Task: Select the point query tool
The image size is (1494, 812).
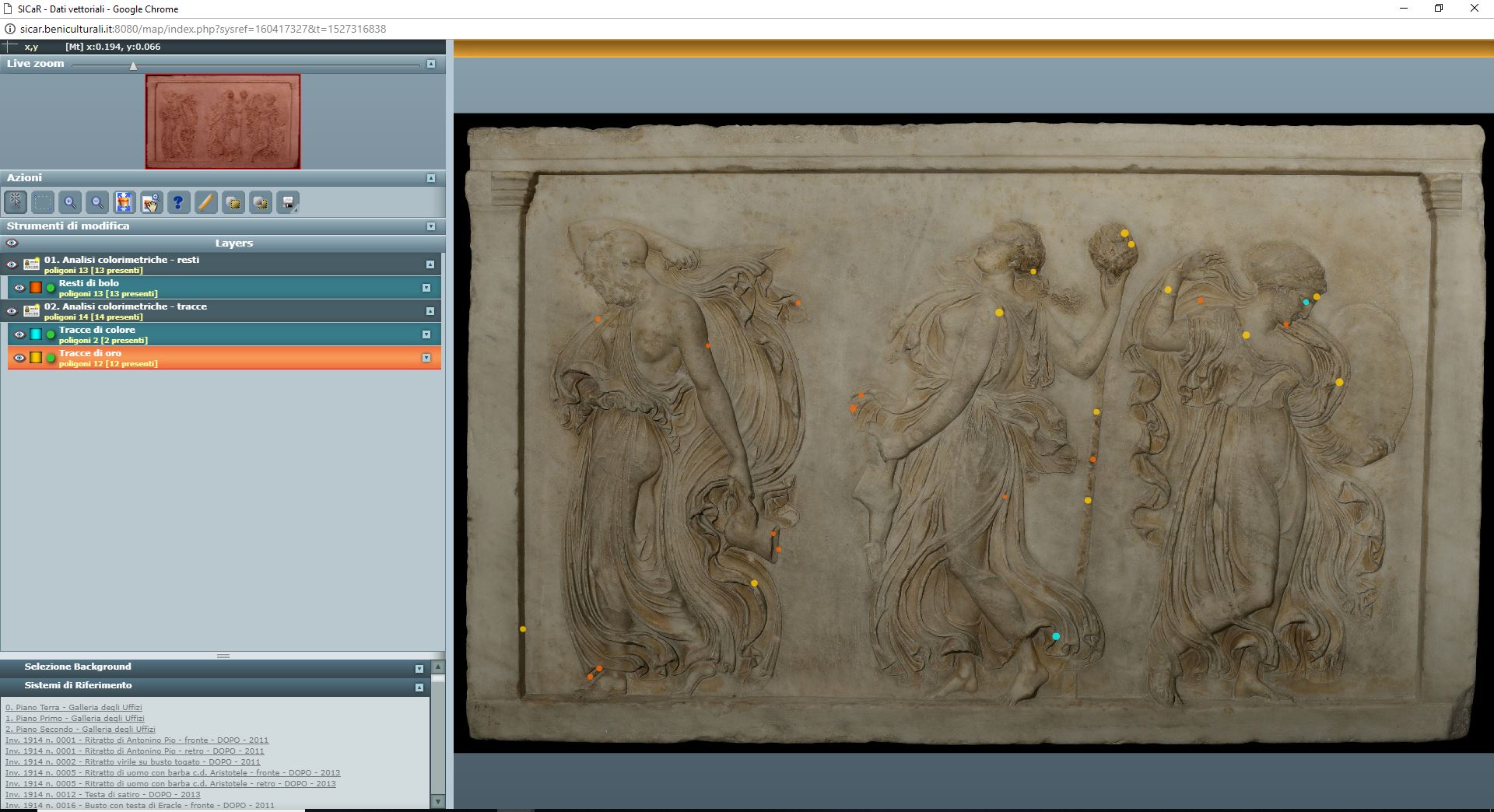Action: (x=14, y=202)
